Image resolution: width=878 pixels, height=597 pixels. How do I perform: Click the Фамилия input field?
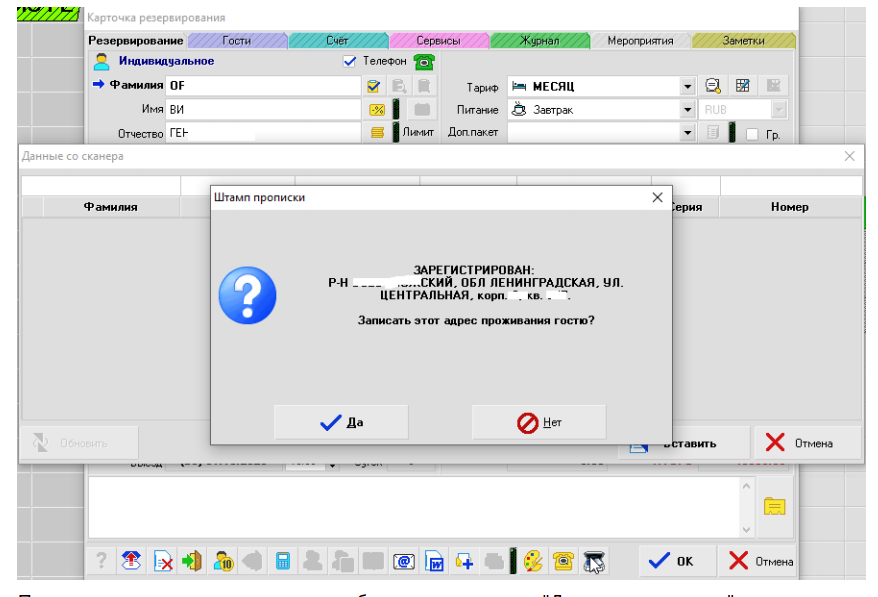tap(263, 86)
